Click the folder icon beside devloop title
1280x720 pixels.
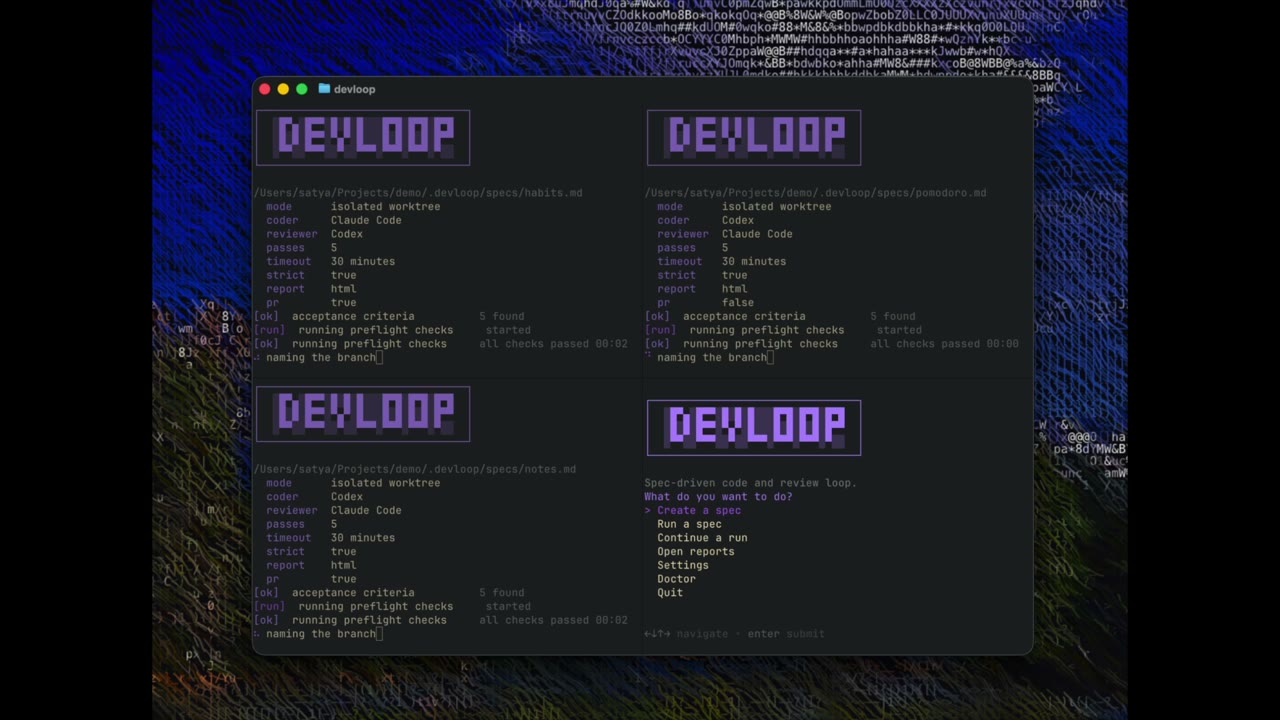[324, 89]
